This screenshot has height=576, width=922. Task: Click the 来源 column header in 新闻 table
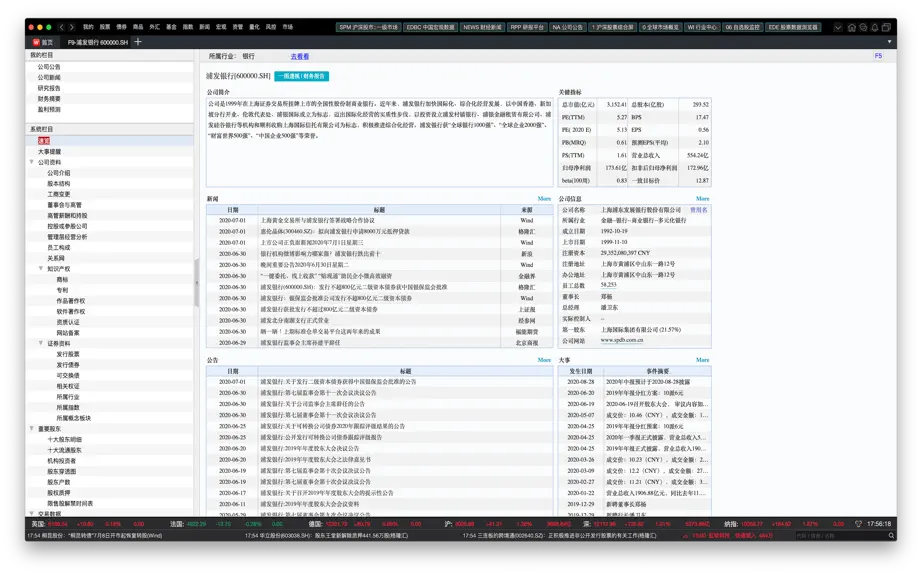526,210
